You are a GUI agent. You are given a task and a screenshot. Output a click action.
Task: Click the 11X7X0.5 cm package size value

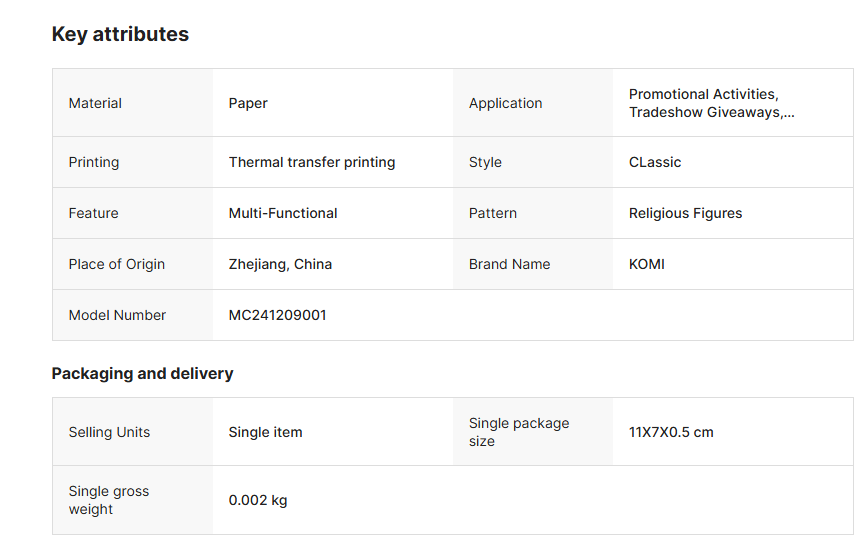[670, 432]
